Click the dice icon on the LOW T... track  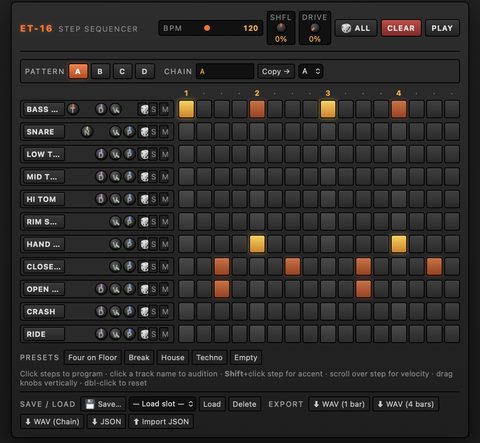point(144,154)
